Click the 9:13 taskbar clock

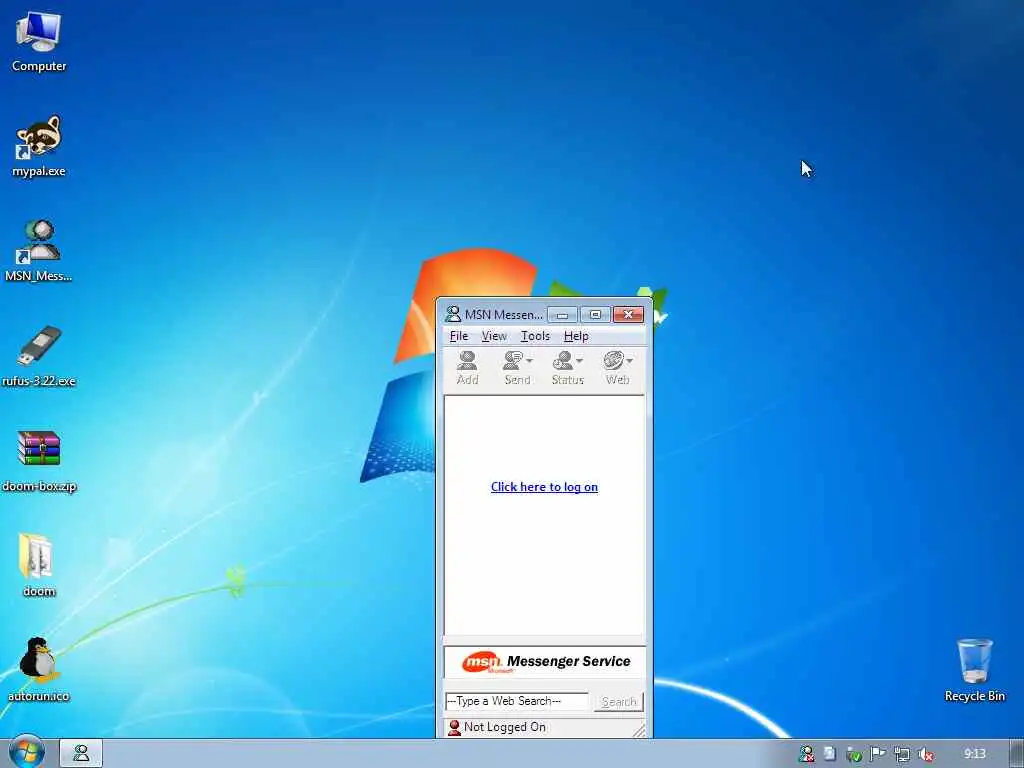click(x=974, y=754)
